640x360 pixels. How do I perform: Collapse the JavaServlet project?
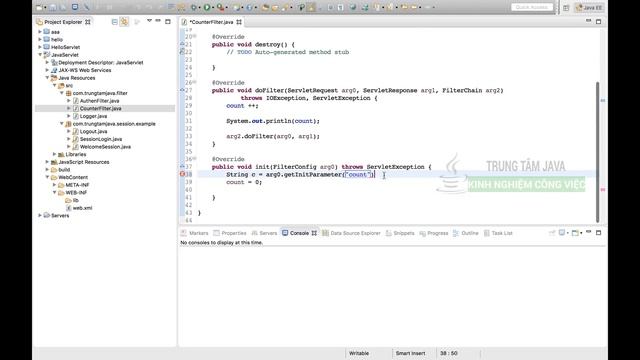[x=40, y=55]
